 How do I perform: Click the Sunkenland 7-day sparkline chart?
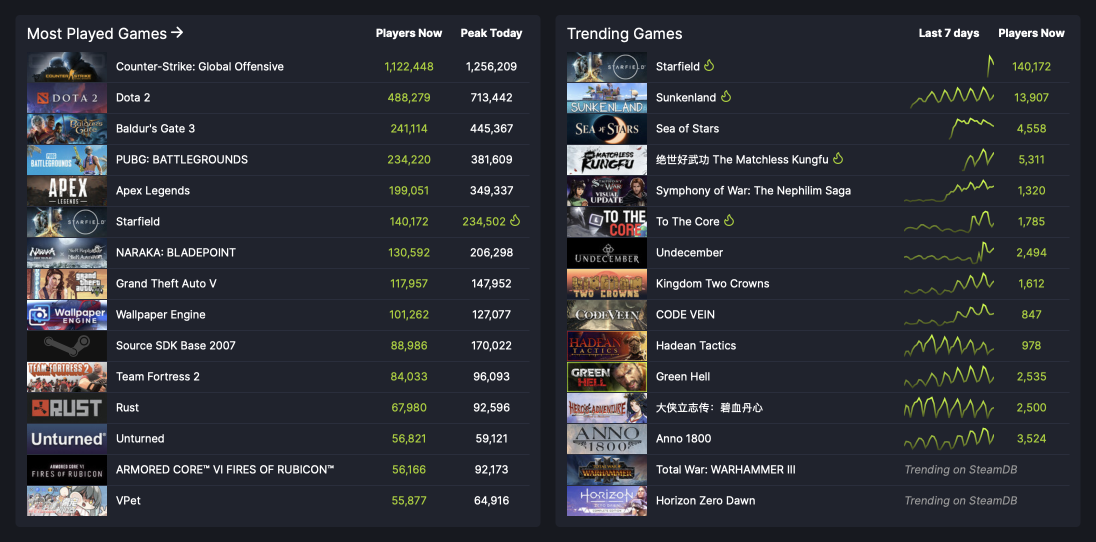click(x=952, y=97)
